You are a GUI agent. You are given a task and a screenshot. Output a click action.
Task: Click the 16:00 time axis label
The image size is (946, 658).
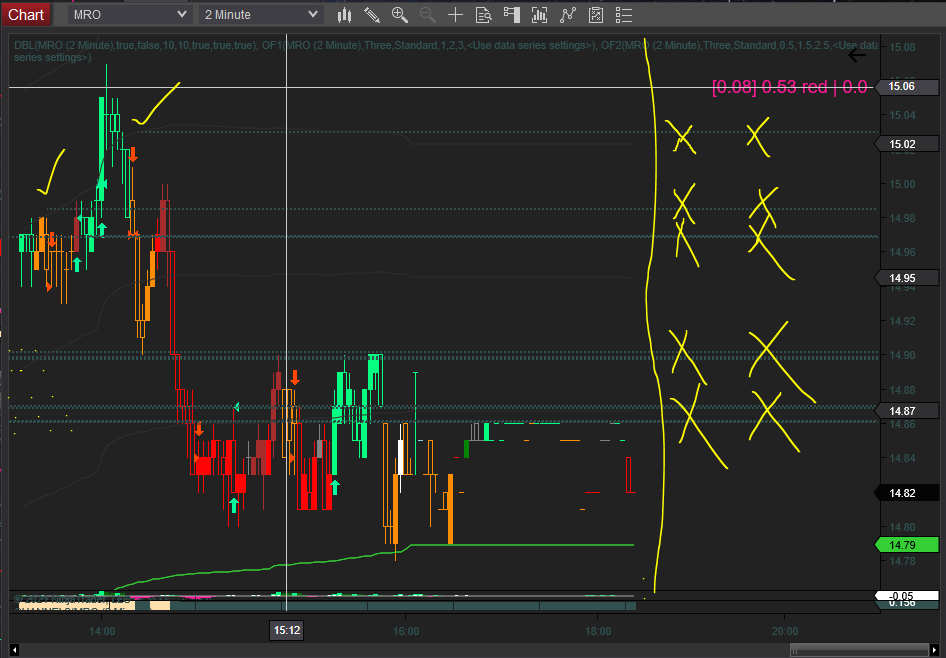[x=405, y=631]
